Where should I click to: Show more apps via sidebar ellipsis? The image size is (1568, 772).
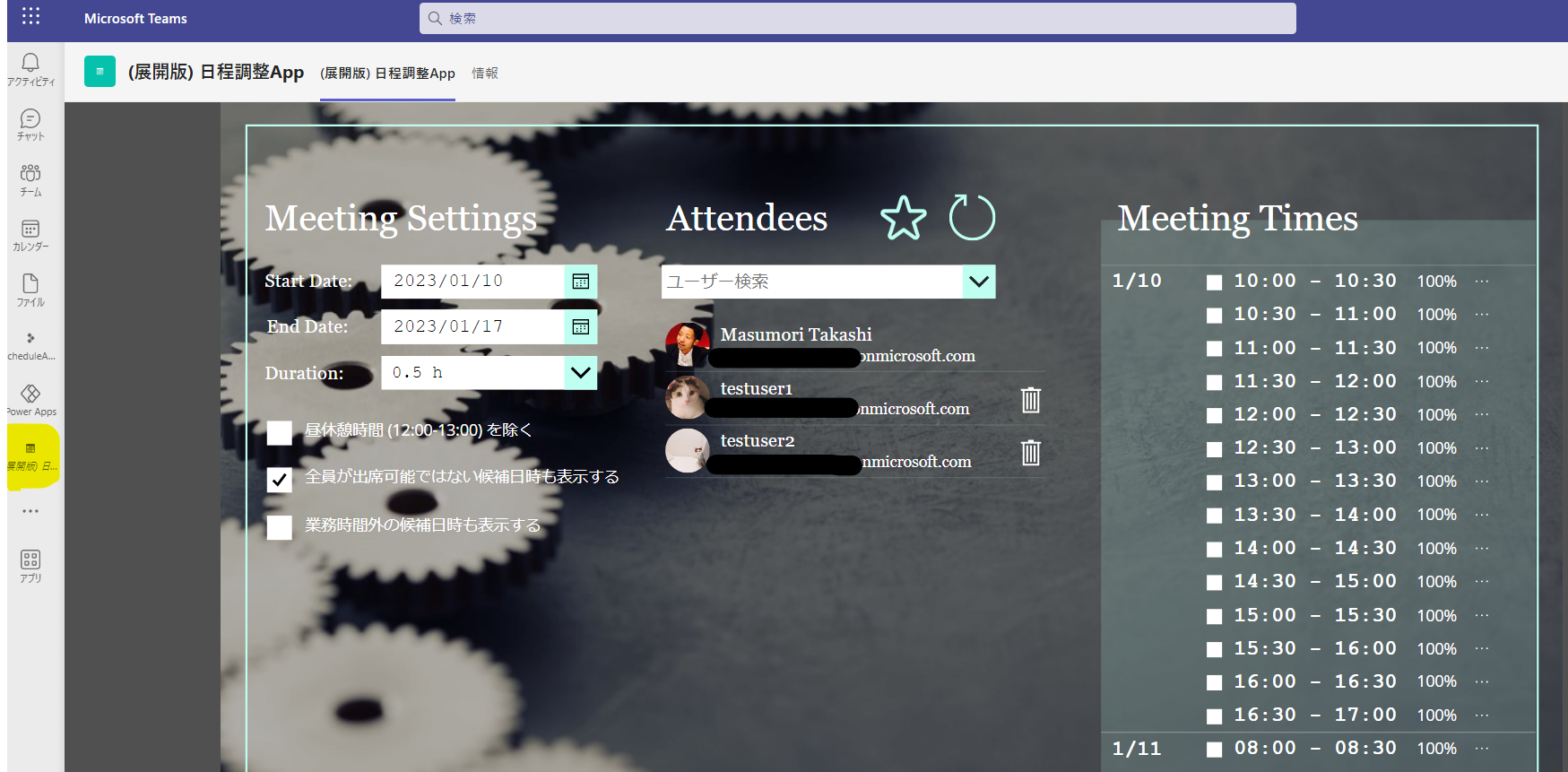[30, 511]
